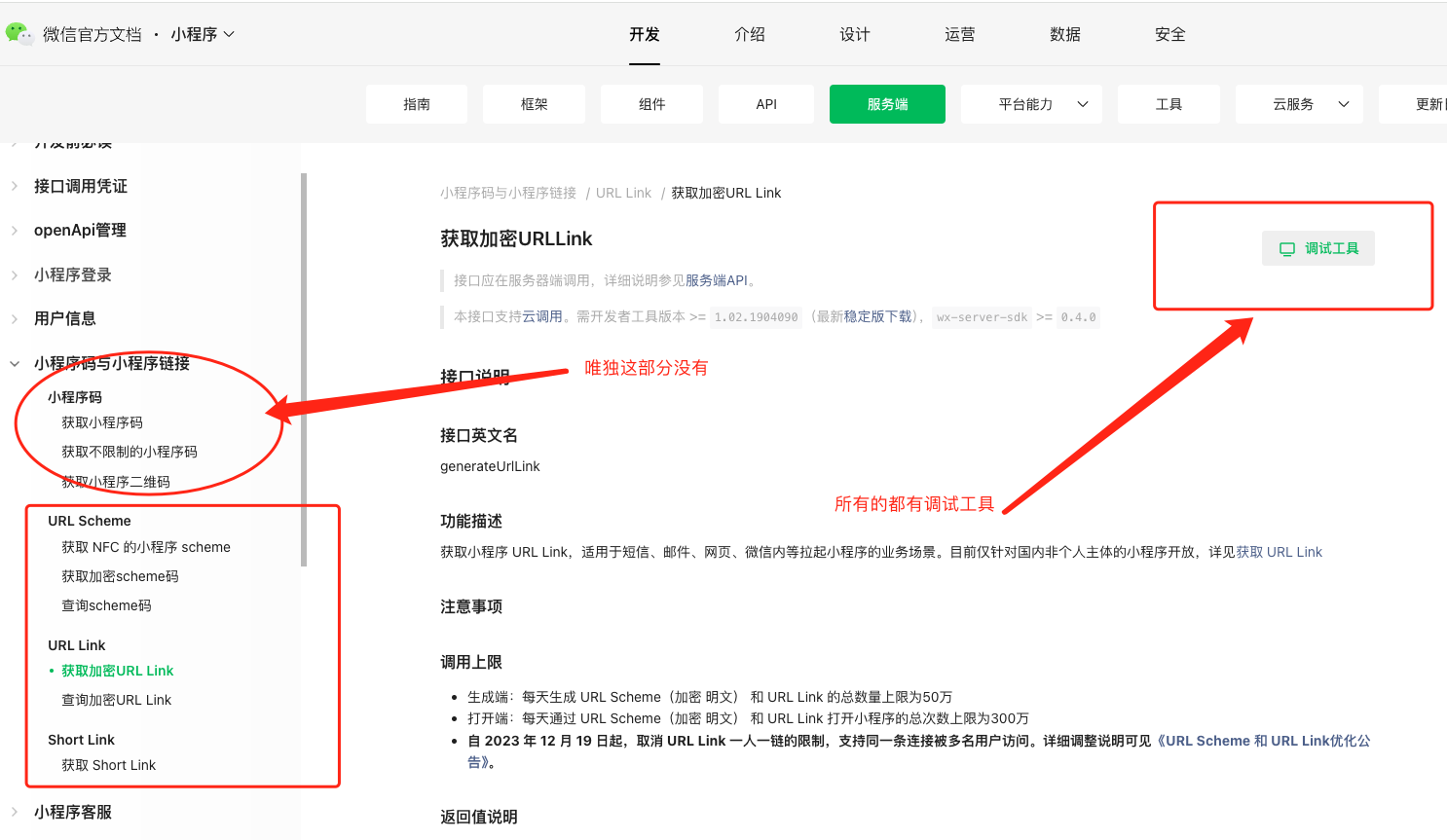Open the 稳定版下载 link
Image resolution: width=1447 pixels, height=840 pixels.
877,316
